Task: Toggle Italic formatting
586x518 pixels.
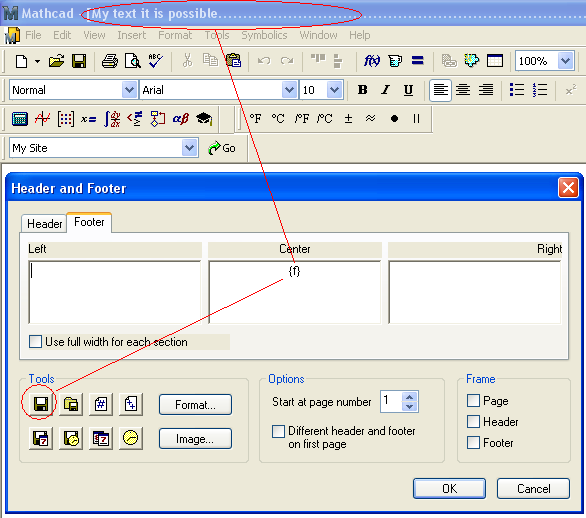Action: point(385,90)
